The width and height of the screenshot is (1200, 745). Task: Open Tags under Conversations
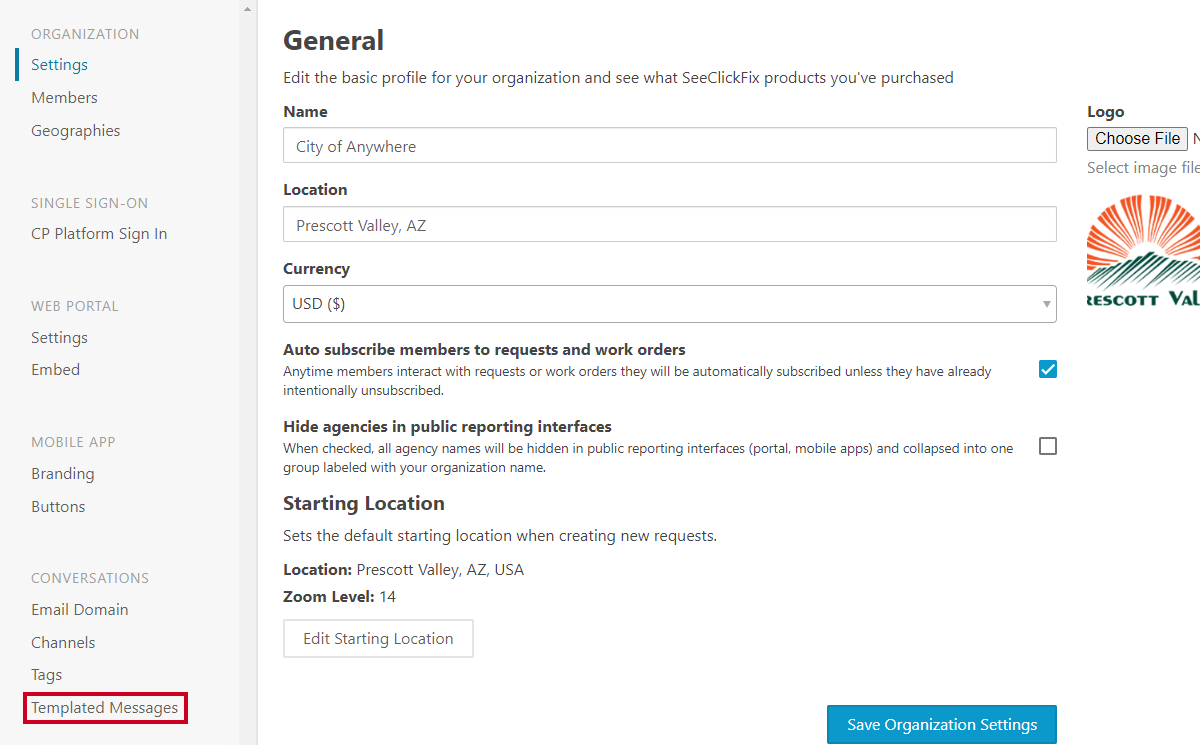[46, 675]
